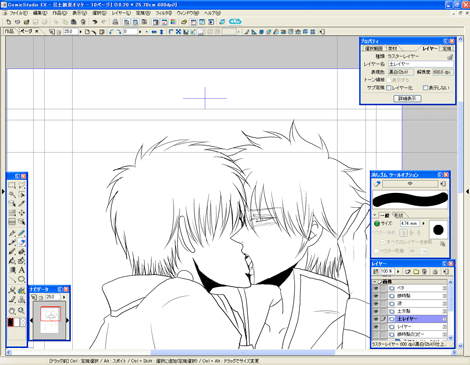Screen dimensions: 470x365
Task: Select the 選択範囲 tab in properties panel
Action: [373, 49]
